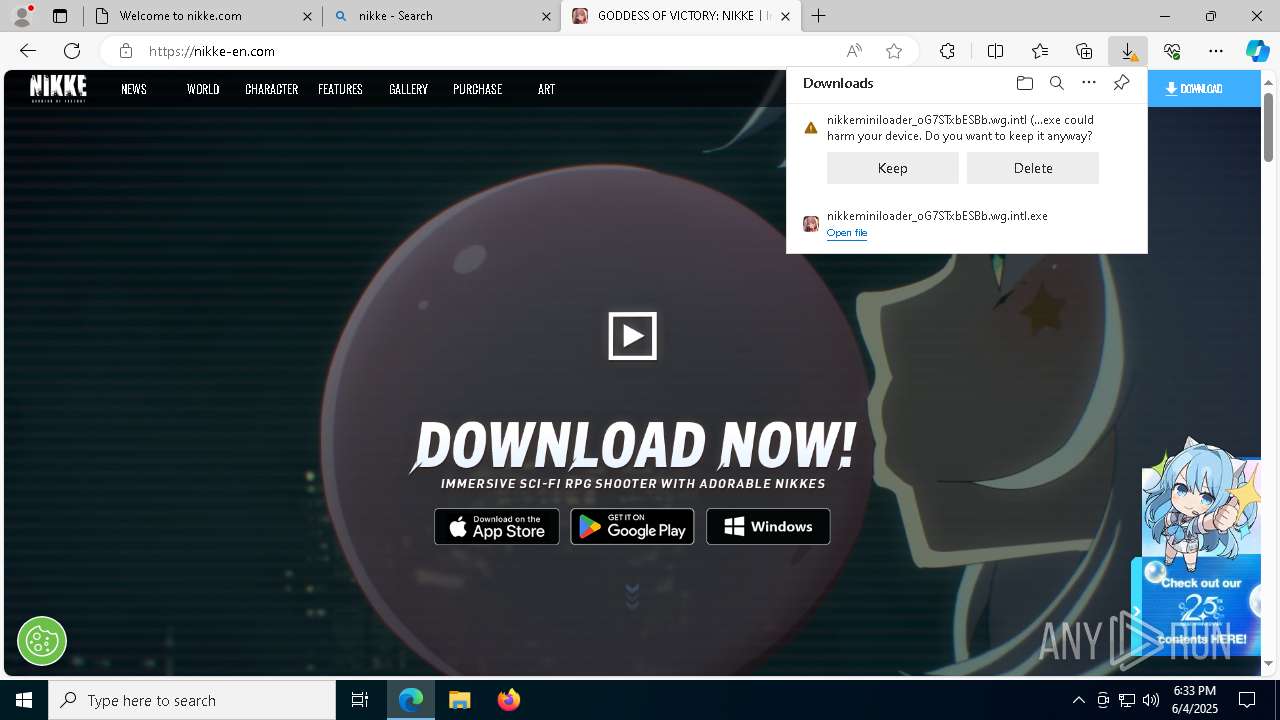This screenshot has height=720, width=1280.
Task: Launch Firefox from taskbar
Action: point(509,700)
